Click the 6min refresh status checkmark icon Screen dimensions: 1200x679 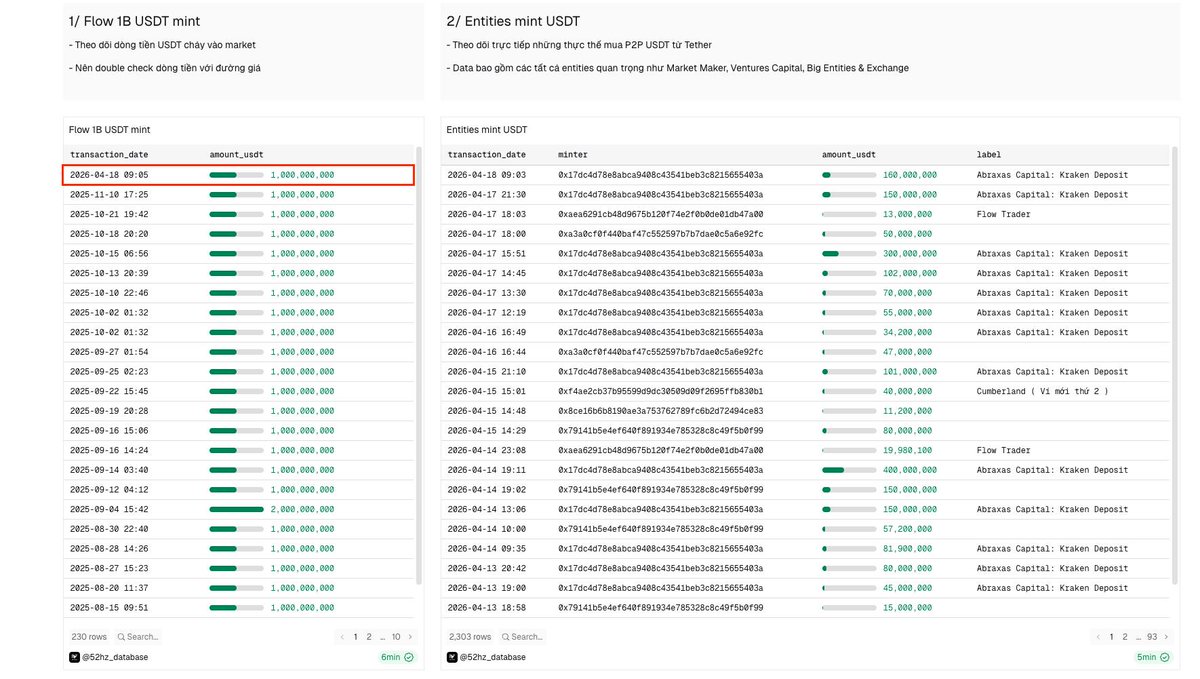(409, 657)
